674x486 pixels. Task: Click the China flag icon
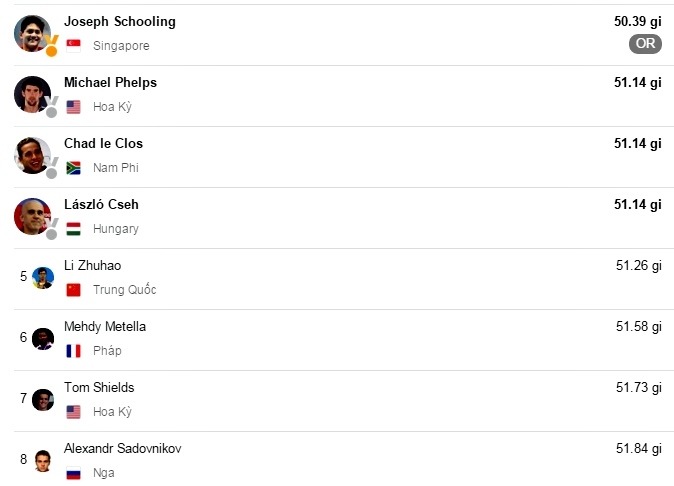click(x=73, y=290)
